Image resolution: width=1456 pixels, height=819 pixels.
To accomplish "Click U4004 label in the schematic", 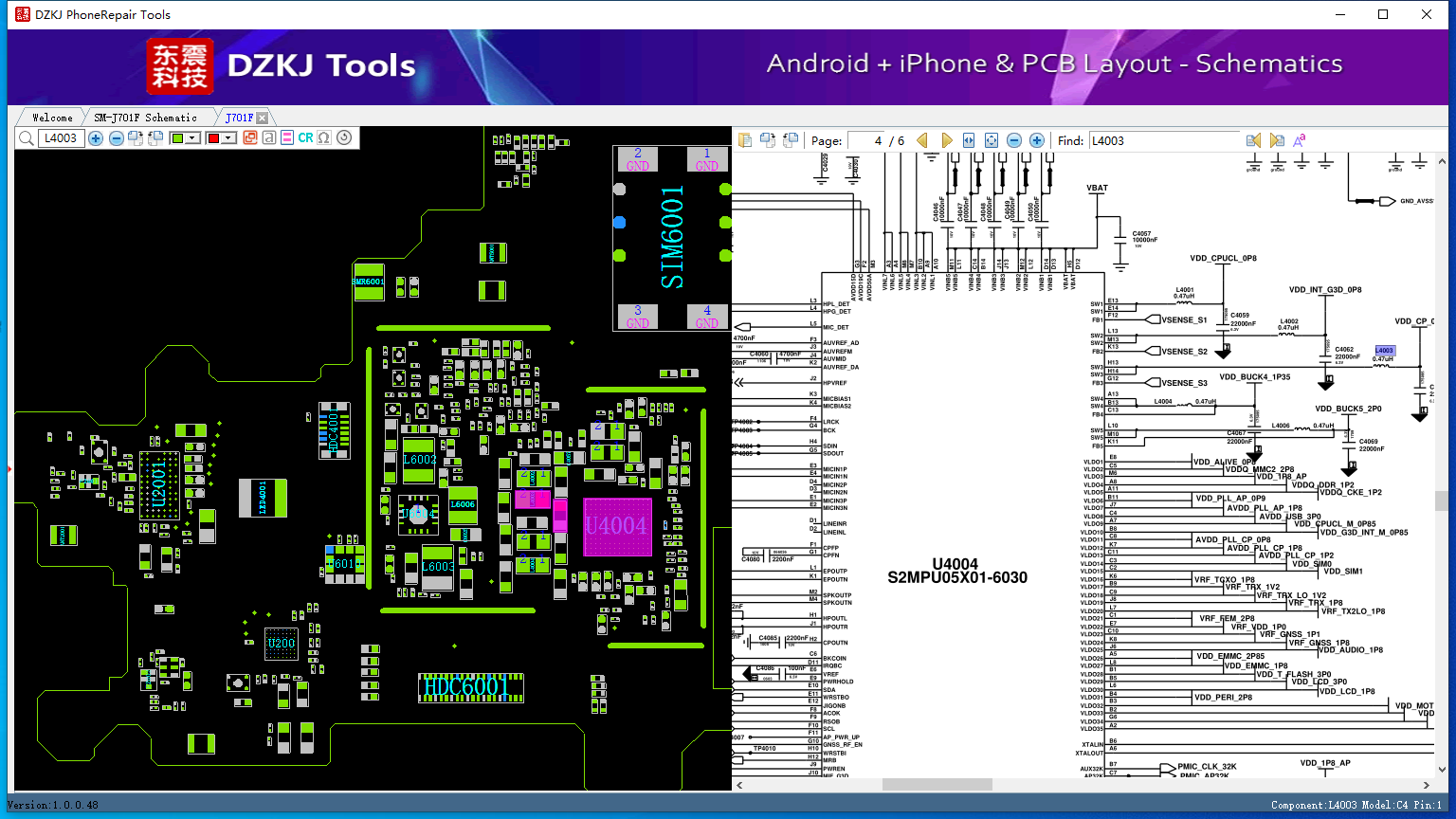I will point(955,564).
